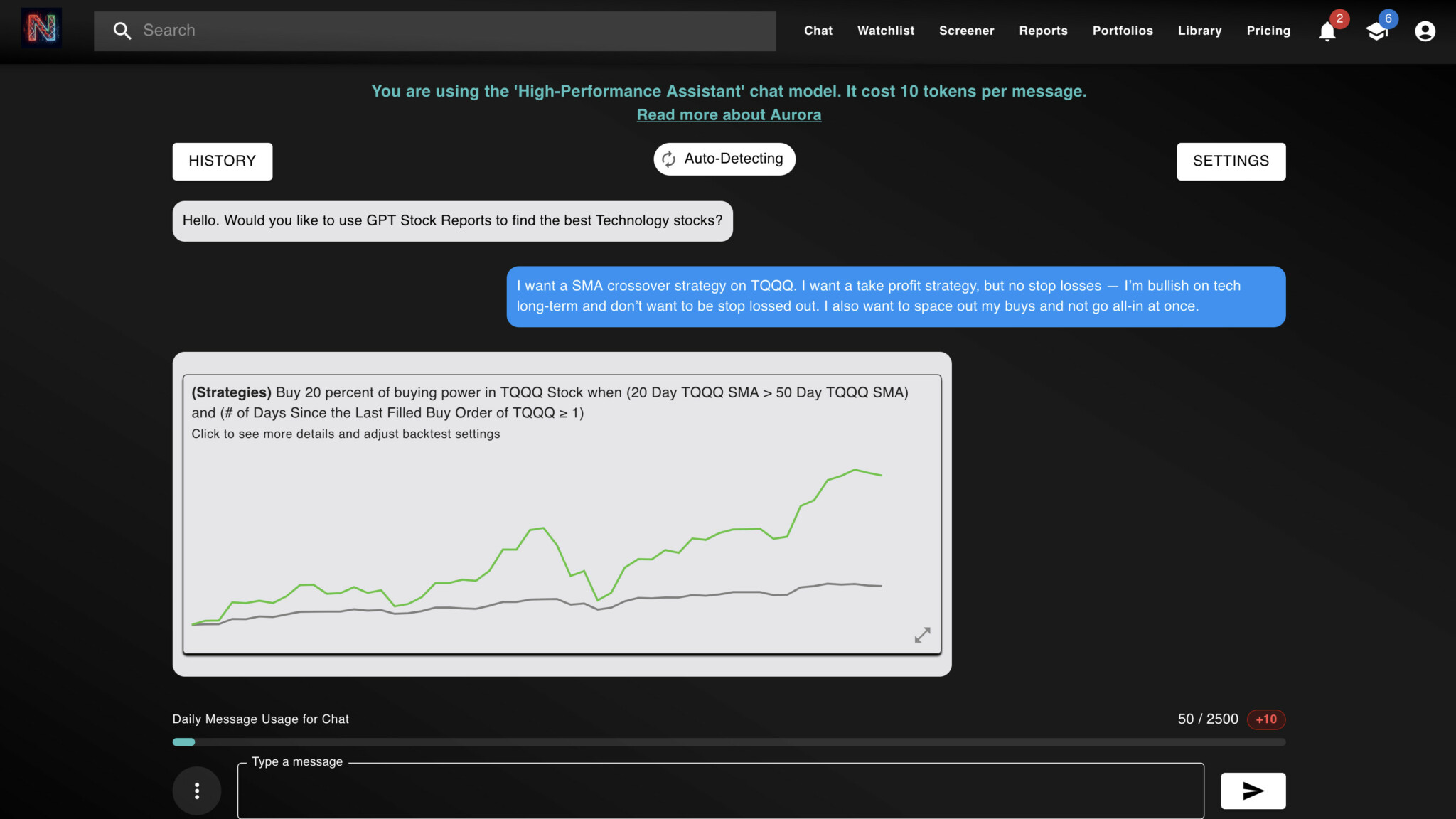Screen dimensions: 1456x819
Task: Focus the Type a message field
Action: point(719,791)
